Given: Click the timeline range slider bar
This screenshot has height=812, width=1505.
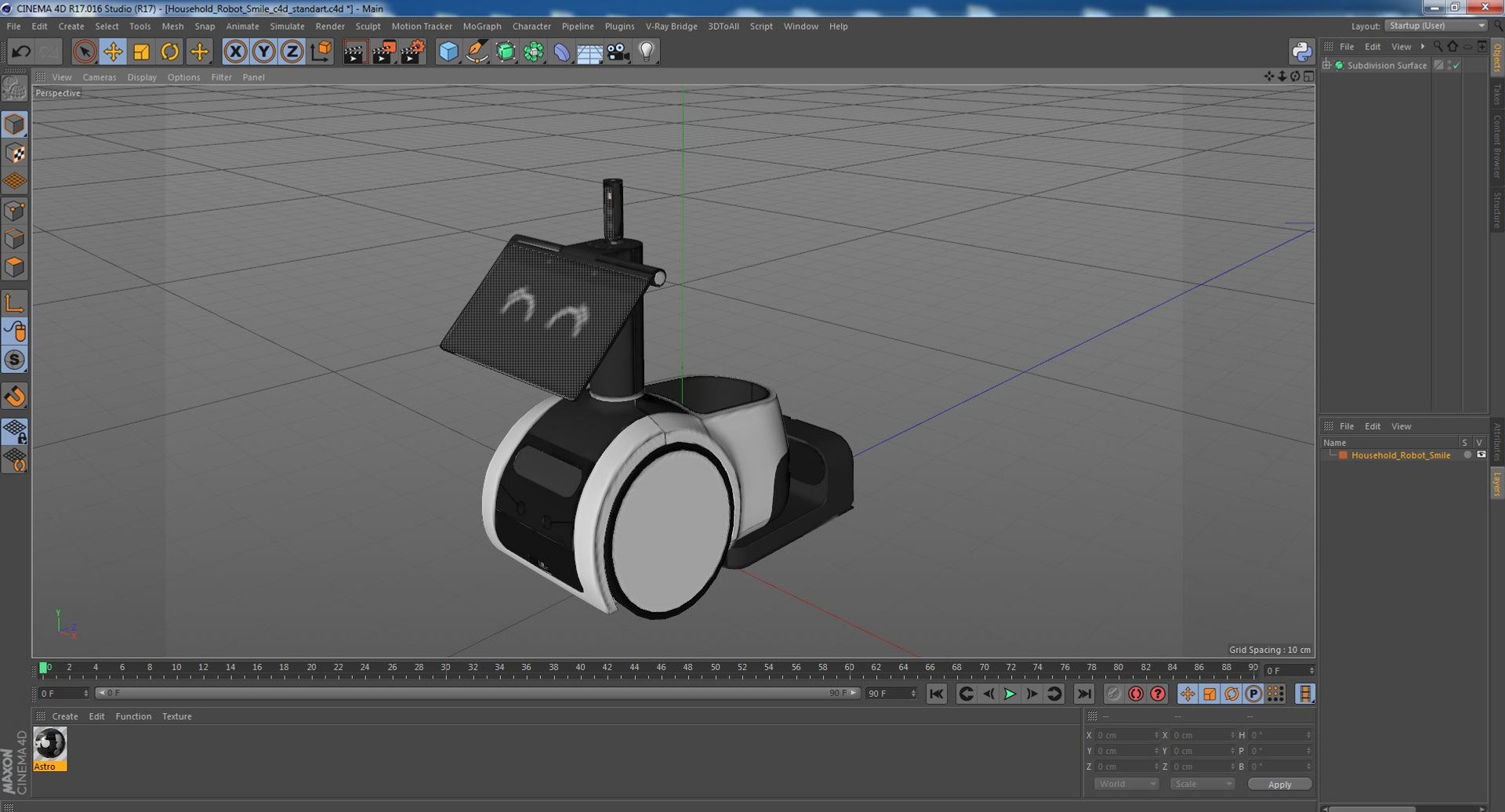Looking at the screenshot, I should [x=477, y=693].
